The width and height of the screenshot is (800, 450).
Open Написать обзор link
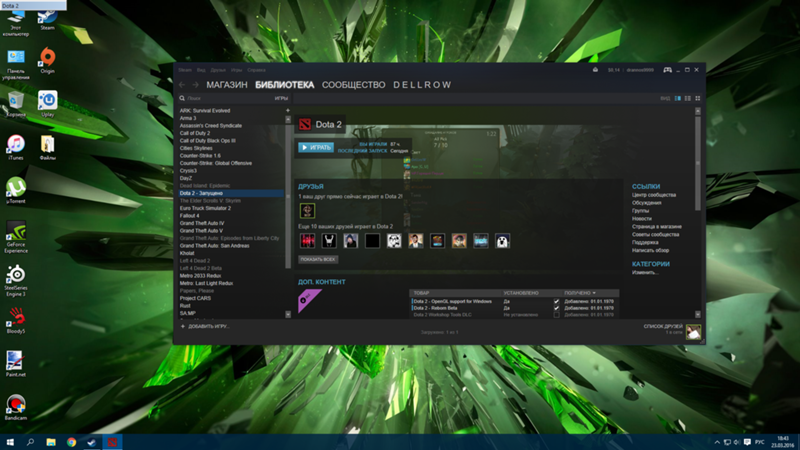tap(650, 251)
